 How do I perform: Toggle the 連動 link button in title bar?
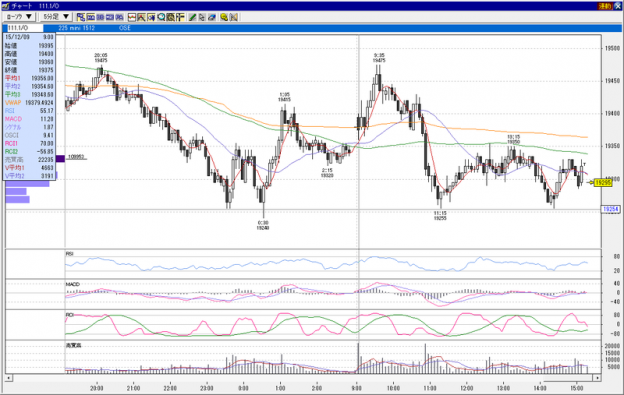604,6
